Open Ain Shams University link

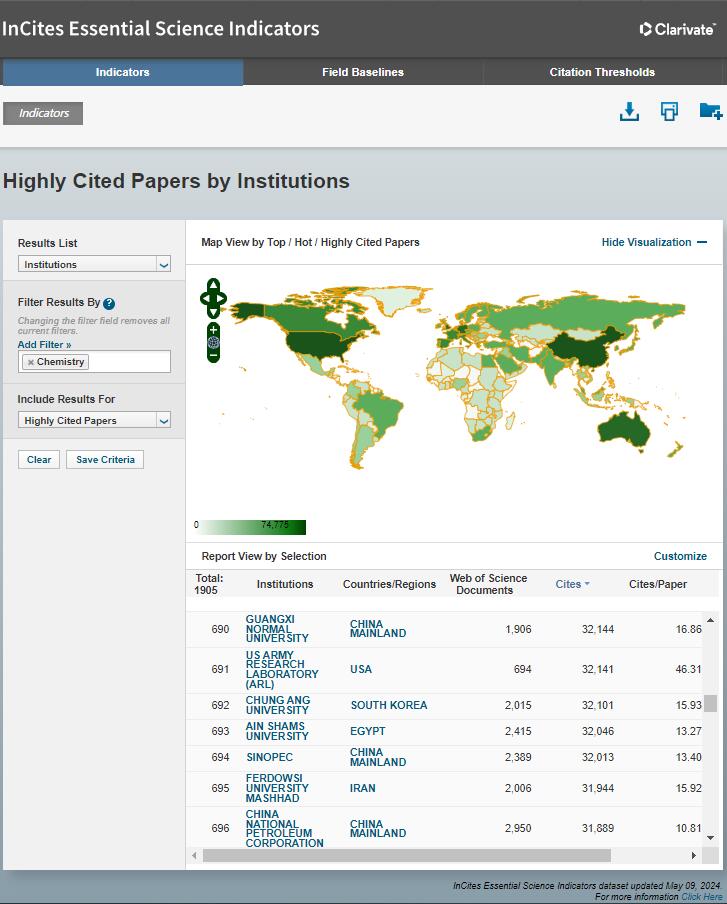[x=277, y=731]
